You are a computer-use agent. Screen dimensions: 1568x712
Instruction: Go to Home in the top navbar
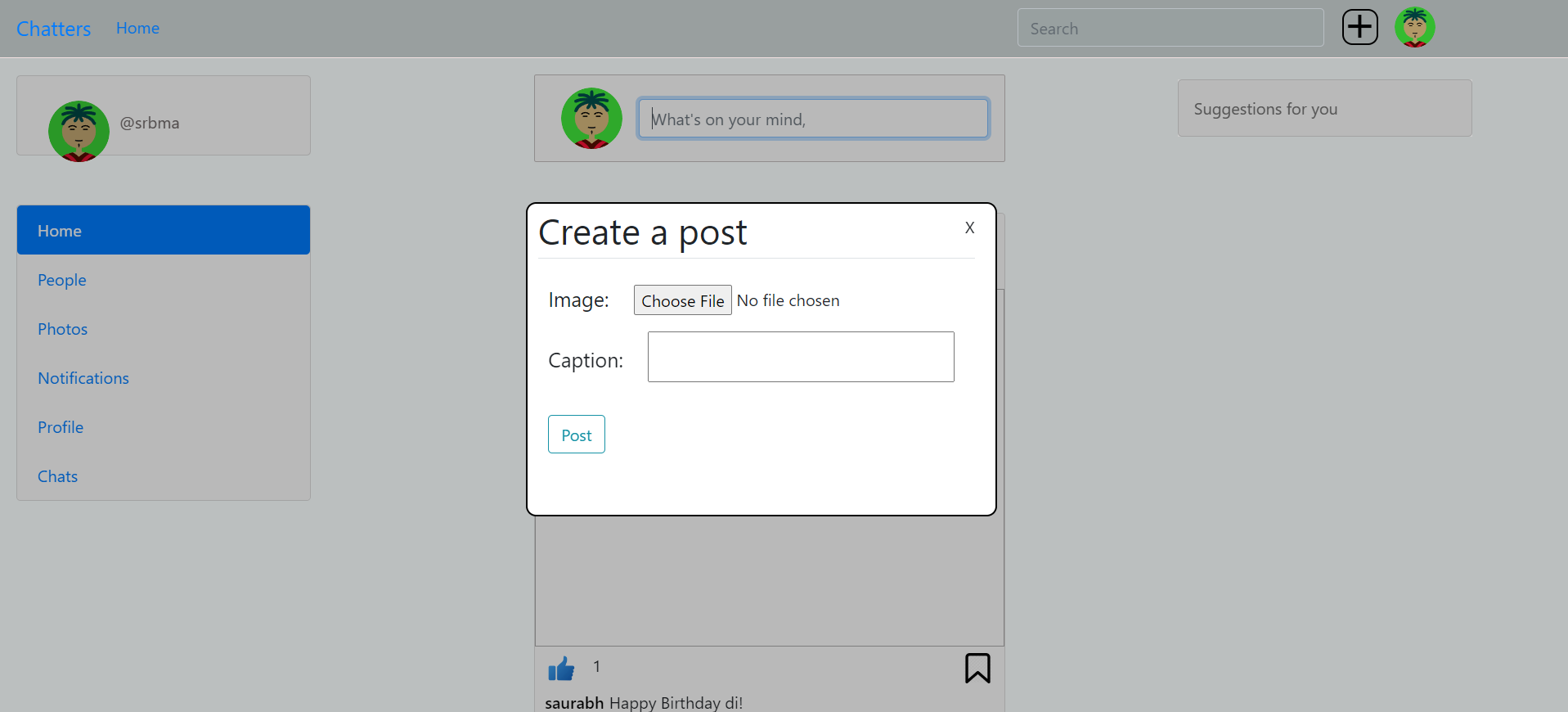137,28
